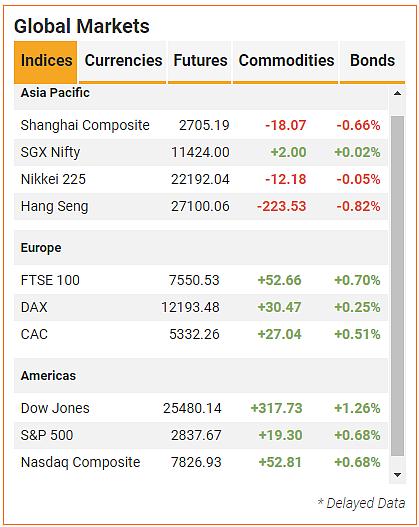Show the Bonds tab
Viewport: 419px width, 527px height.
click(372, 62)
